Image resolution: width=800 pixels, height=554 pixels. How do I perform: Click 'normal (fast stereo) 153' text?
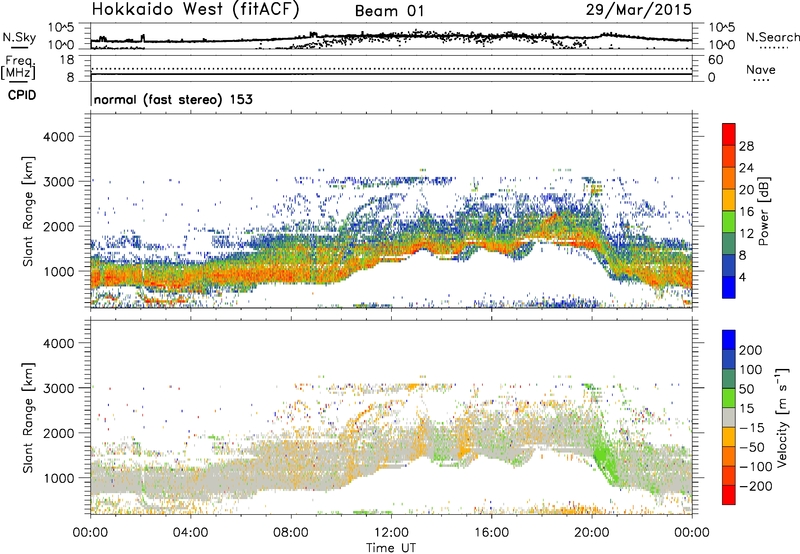click(173, 100)
